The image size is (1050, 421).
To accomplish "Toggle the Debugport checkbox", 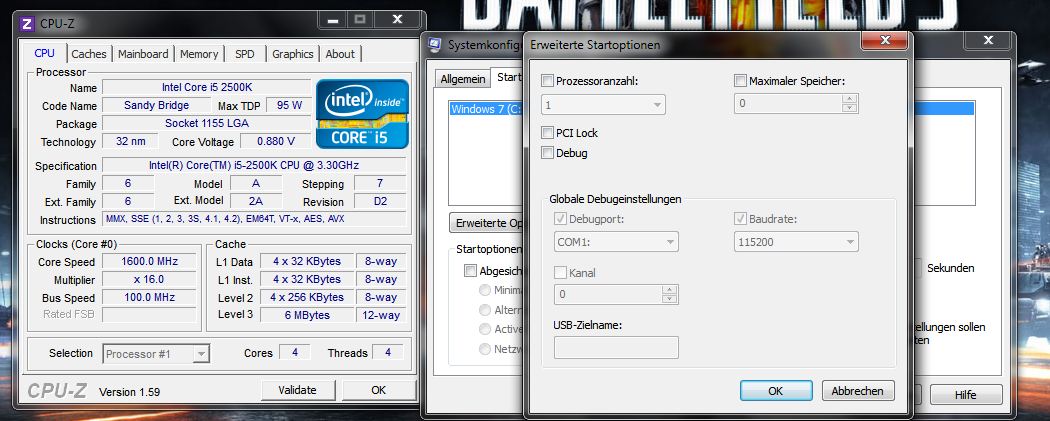I will 560,219.
